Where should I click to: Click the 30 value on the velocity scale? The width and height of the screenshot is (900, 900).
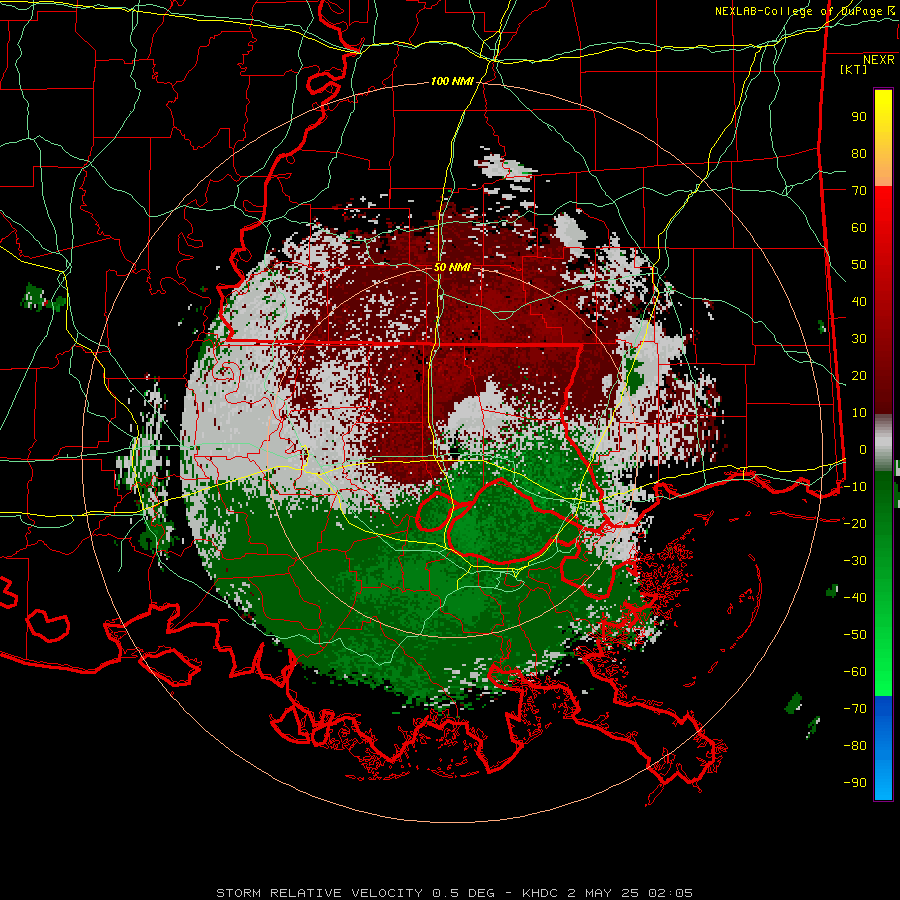859,339
